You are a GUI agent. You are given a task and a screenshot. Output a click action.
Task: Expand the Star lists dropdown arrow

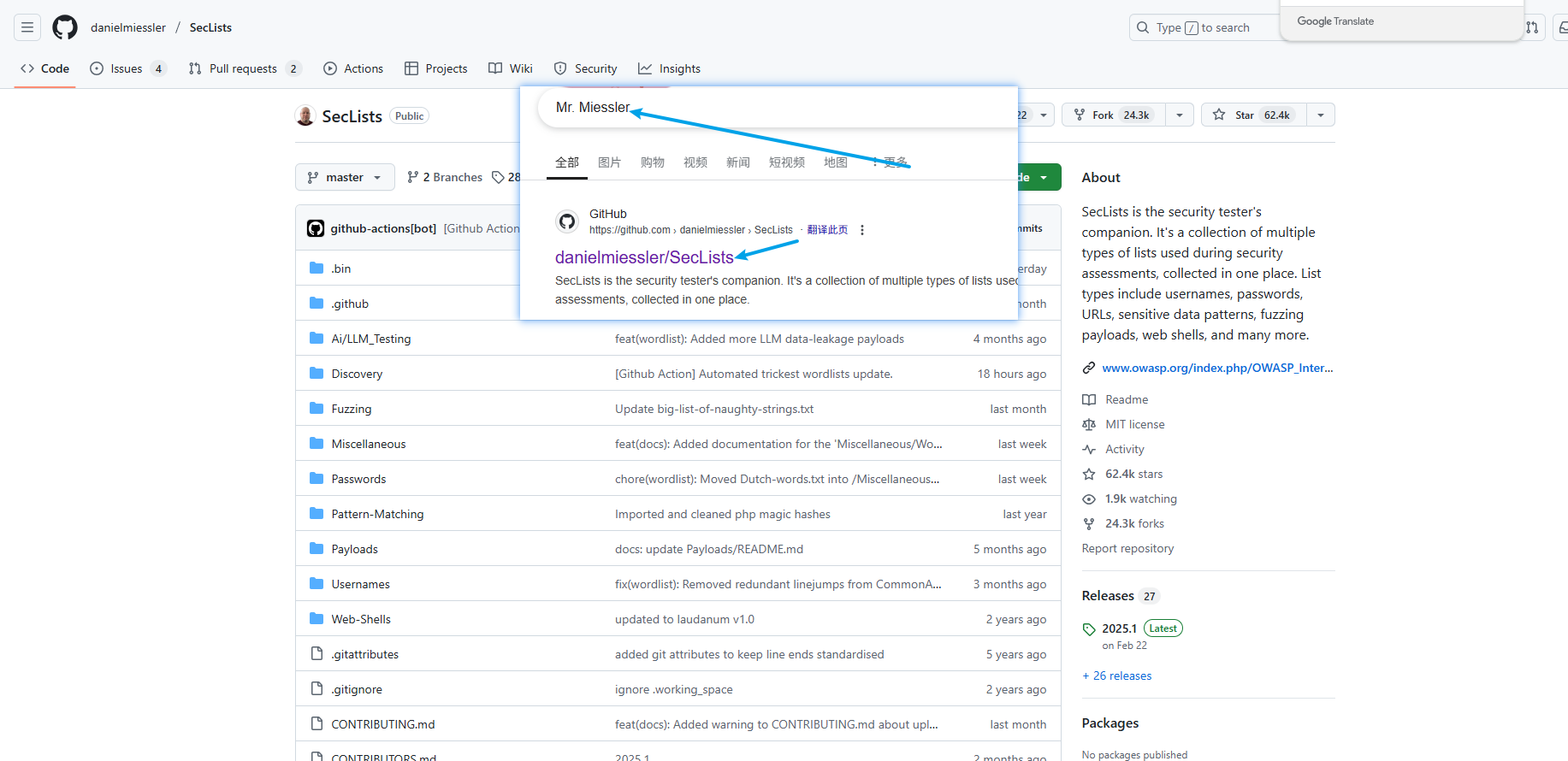1321,115
